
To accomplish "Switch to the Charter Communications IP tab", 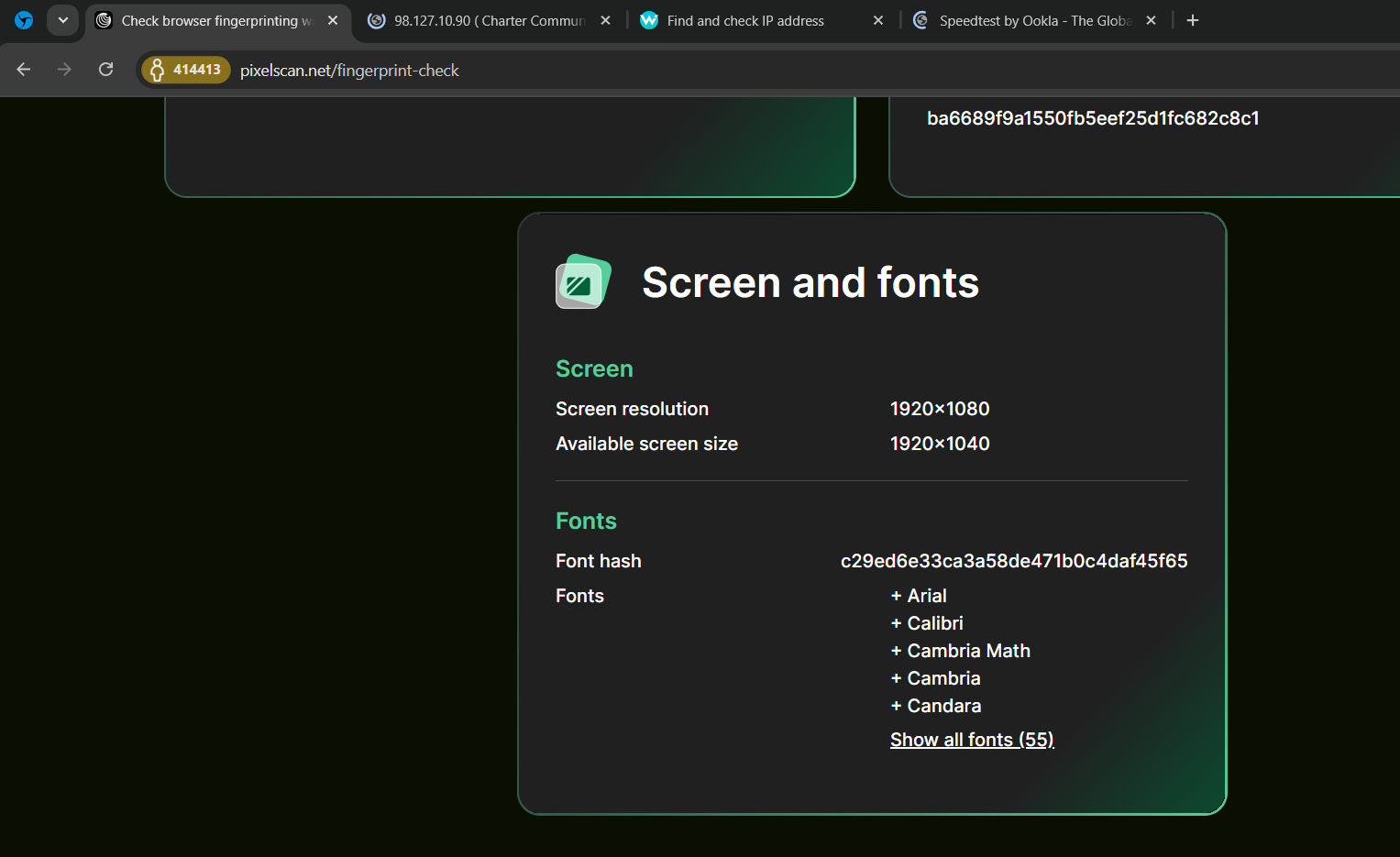I will tap(488, 20).
